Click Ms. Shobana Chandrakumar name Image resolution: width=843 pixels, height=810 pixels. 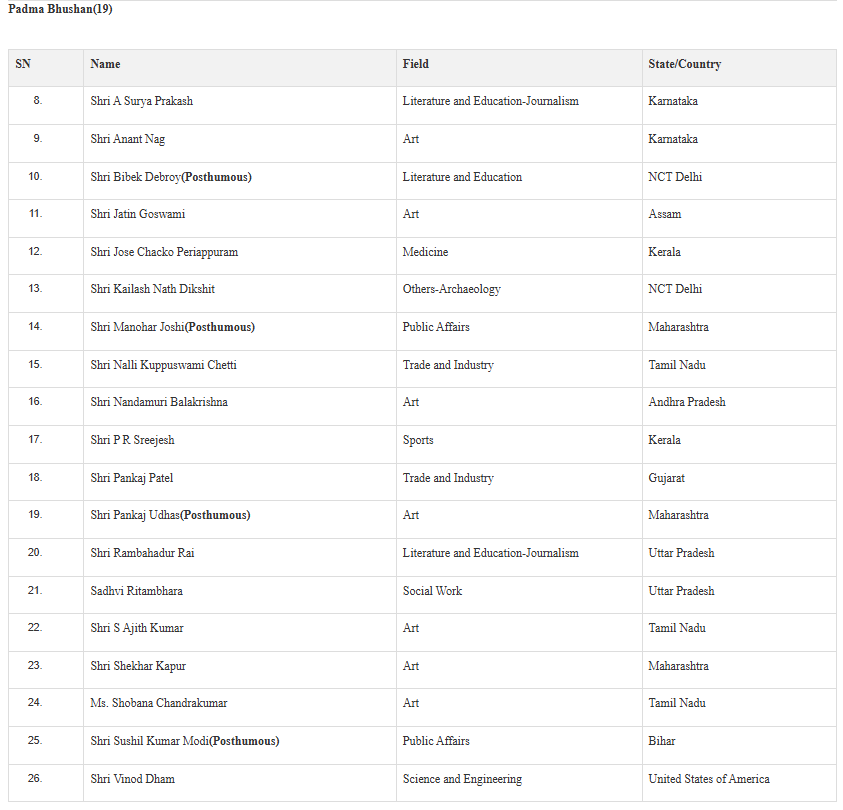tap(159, 703)
